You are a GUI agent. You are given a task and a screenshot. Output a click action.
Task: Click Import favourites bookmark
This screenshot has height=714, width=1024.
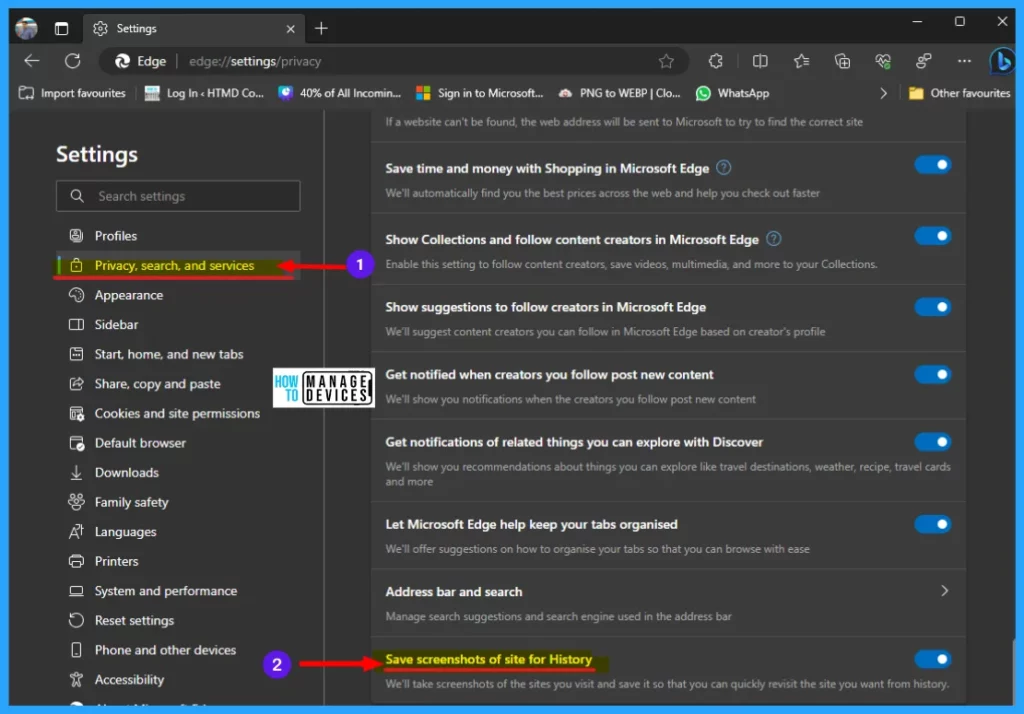pos(72,93)
